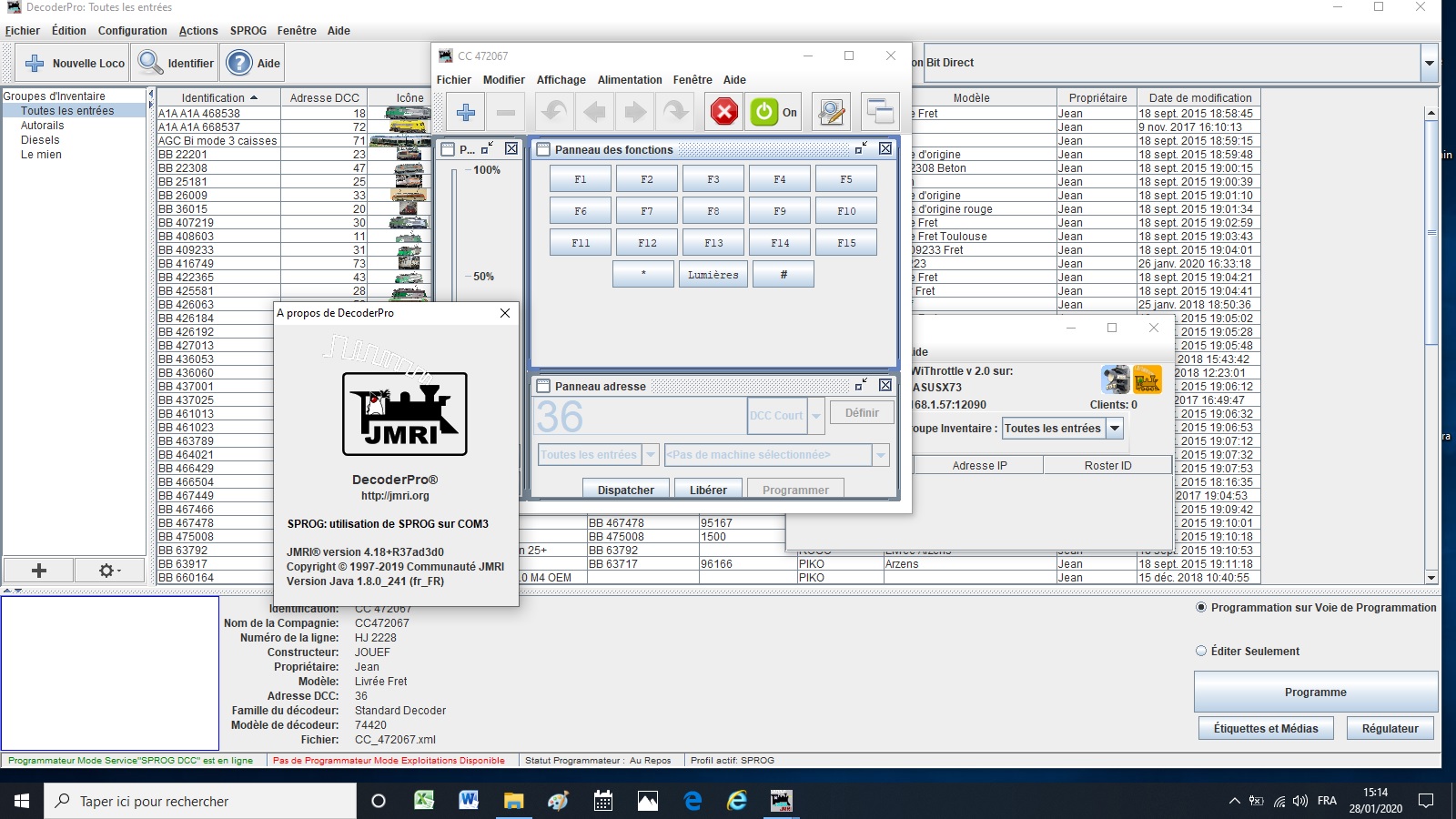
Task: Open Alimentation menu in throttle window
Action: [630, 79]
